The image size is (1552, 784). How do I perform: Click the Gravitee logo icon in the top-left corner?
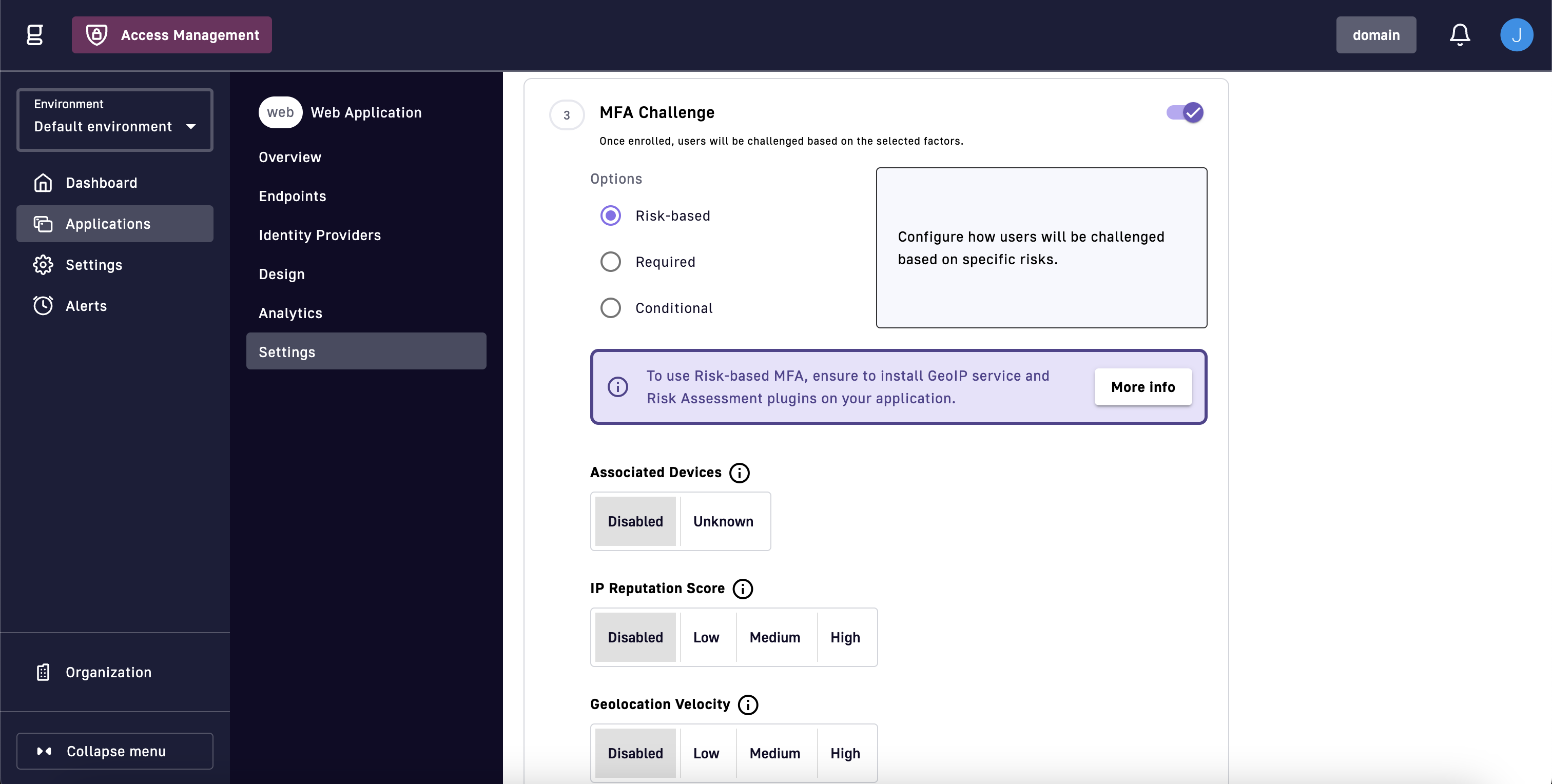pyautogui.click(x=35, y=35)
